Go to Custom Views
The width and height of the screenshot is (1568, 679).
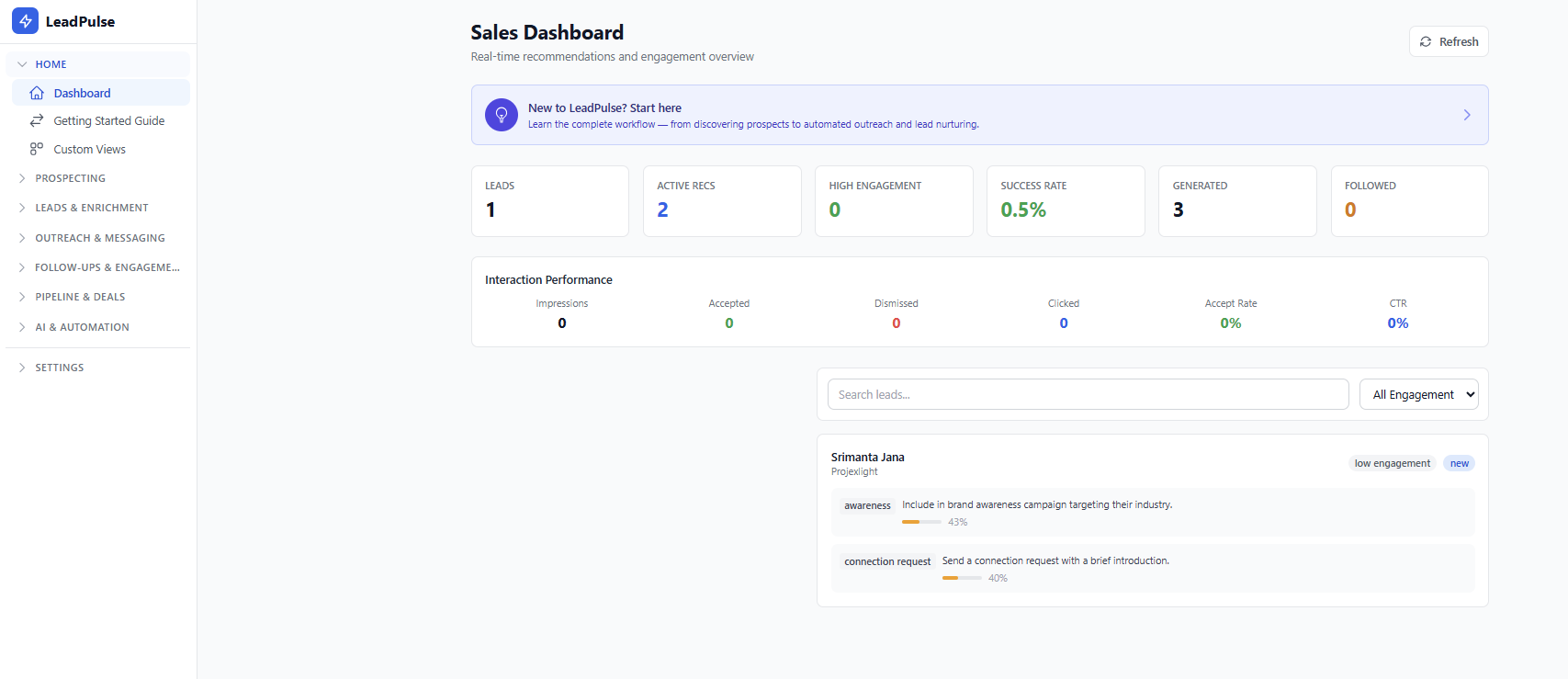tap(101, 149)
